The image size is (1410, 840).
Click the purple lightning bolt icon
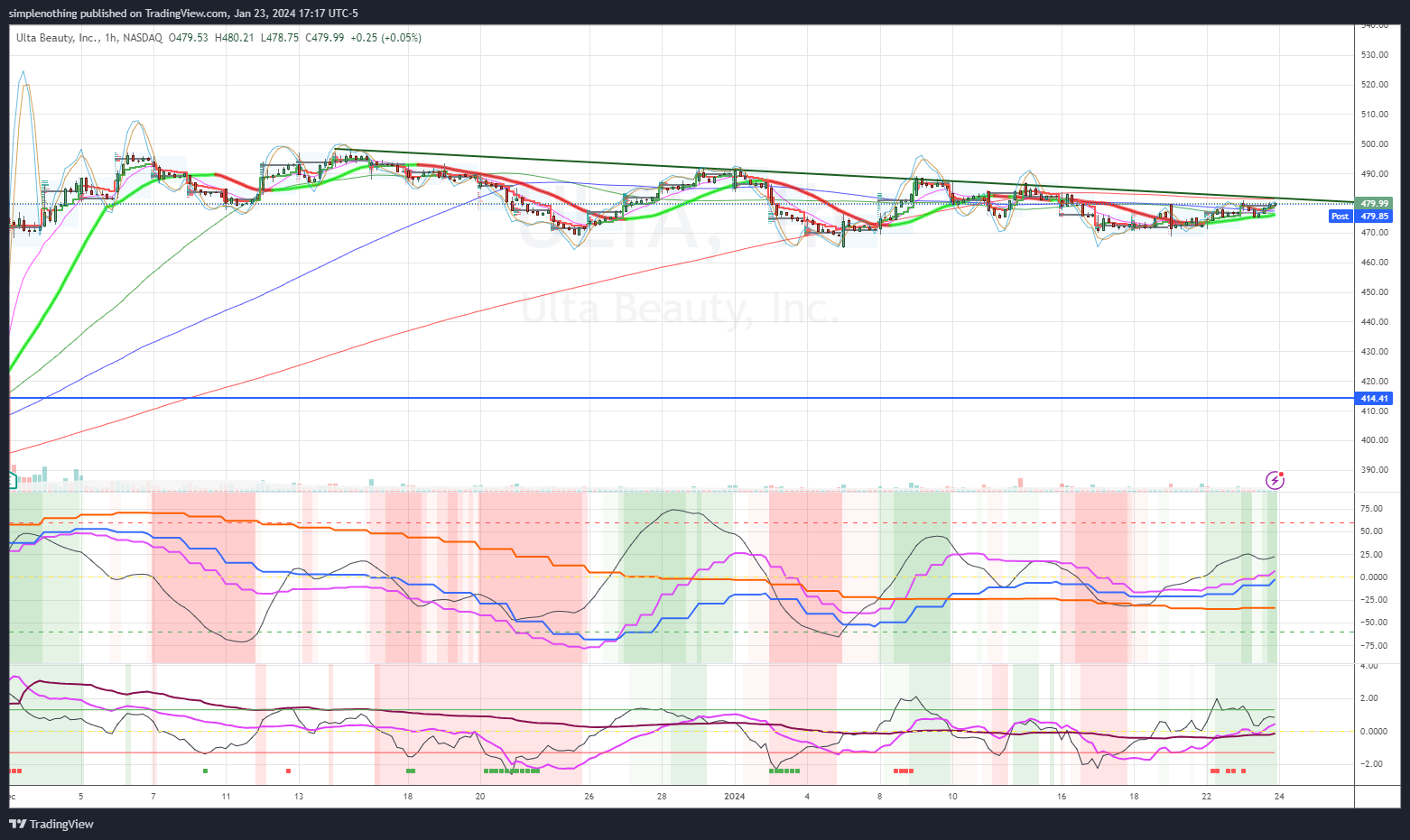click(x=1275, y=480)
